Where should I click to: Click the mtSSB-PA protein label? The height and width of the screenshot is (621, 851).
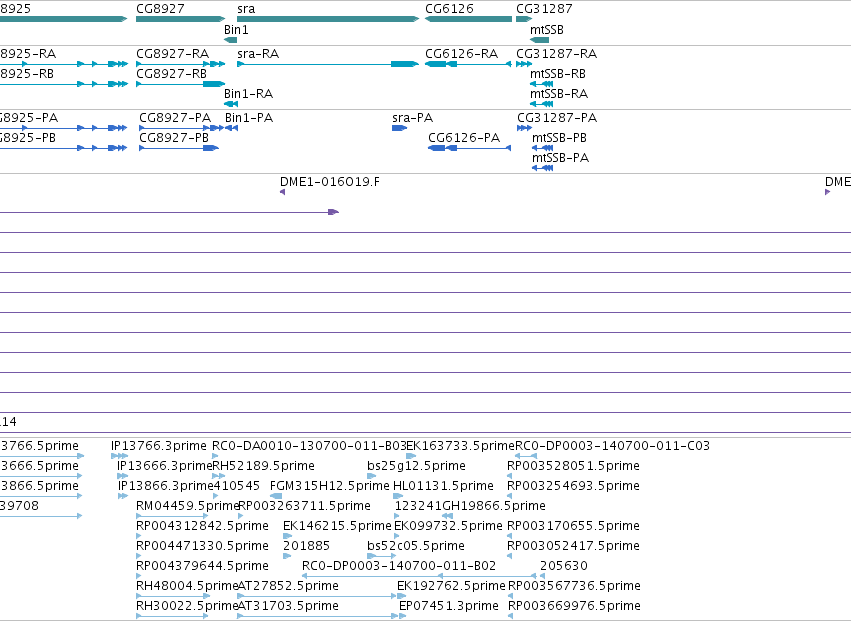coord(561,158)
